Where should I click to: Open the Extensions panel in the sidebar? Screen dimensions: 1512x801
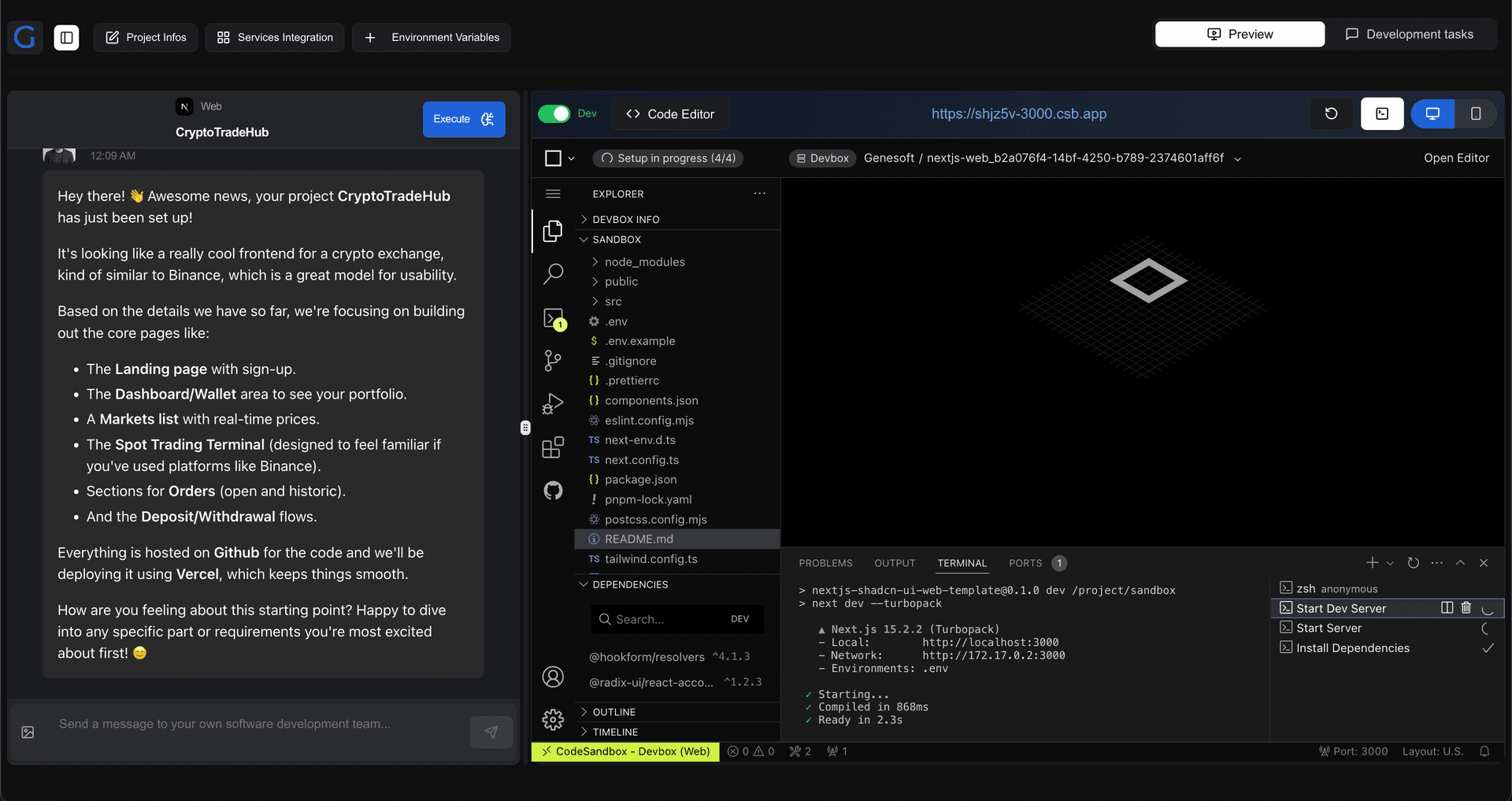pos(554,447)
